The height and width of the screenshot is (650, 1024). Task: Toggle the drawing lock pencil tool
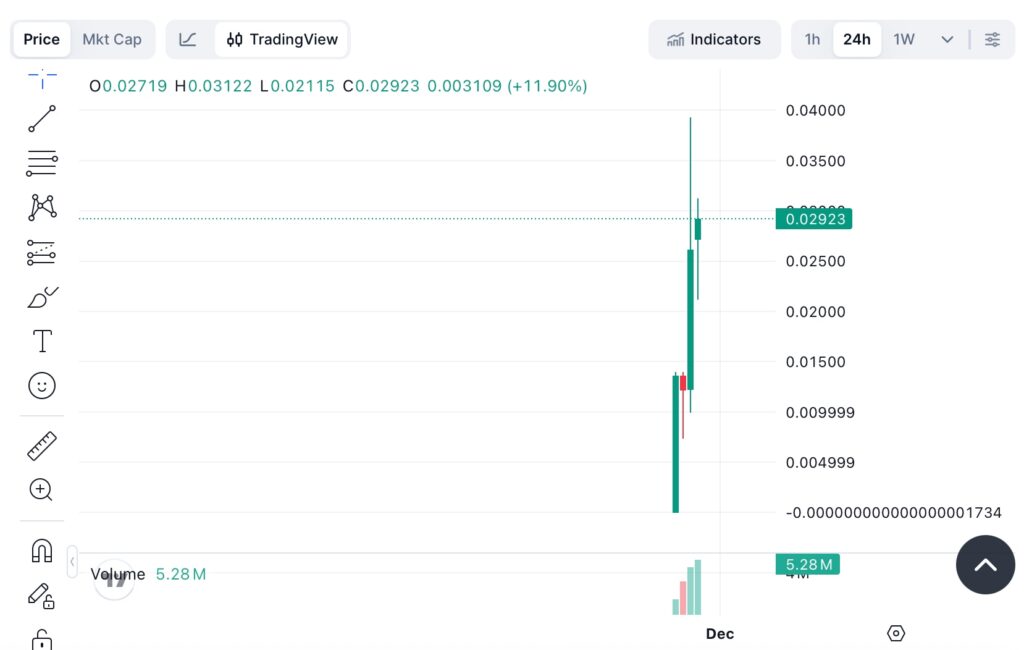tap(41, 595)
